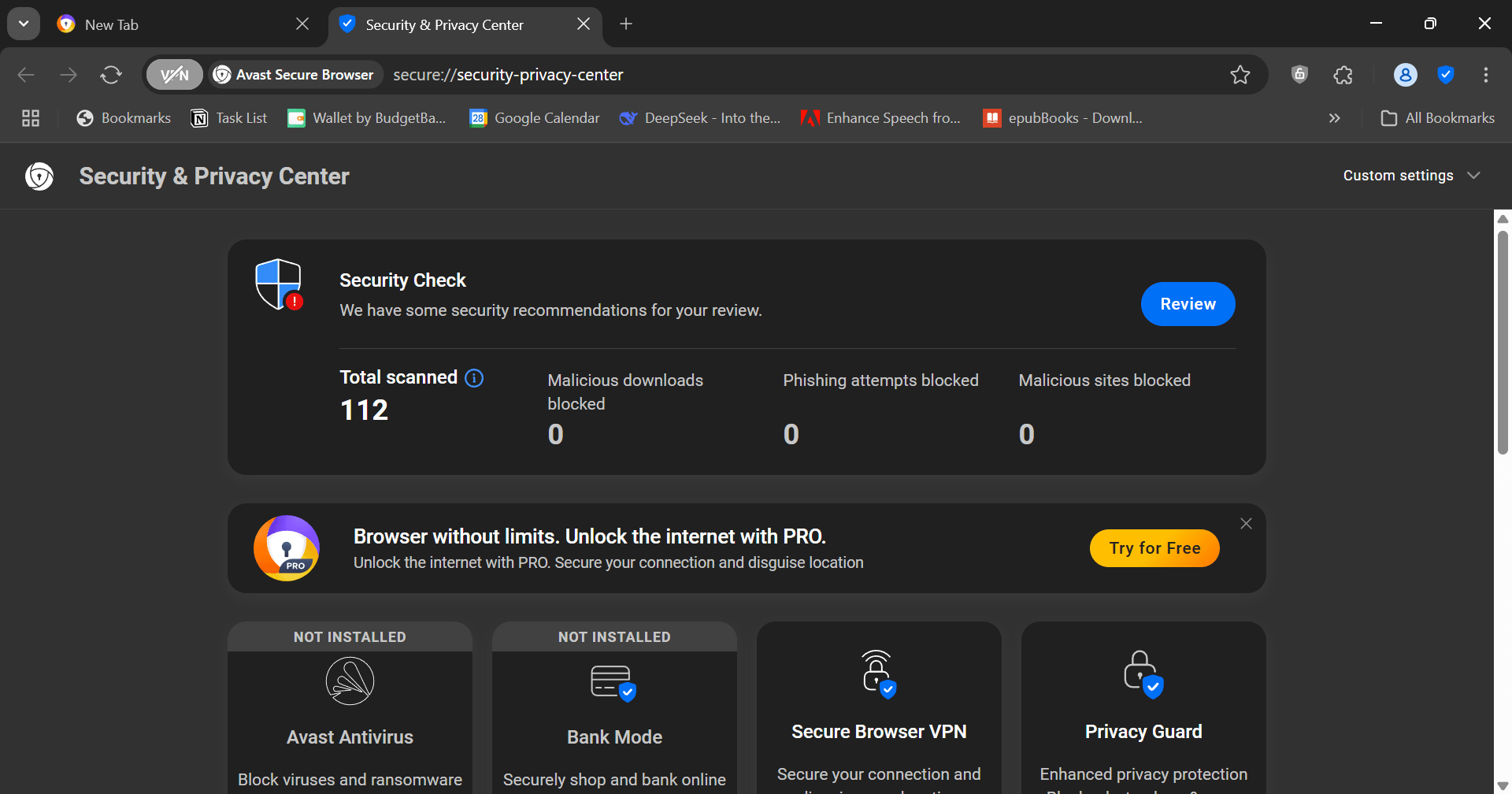
Task: Click the PRO lock badge icon
Action: 287,548
